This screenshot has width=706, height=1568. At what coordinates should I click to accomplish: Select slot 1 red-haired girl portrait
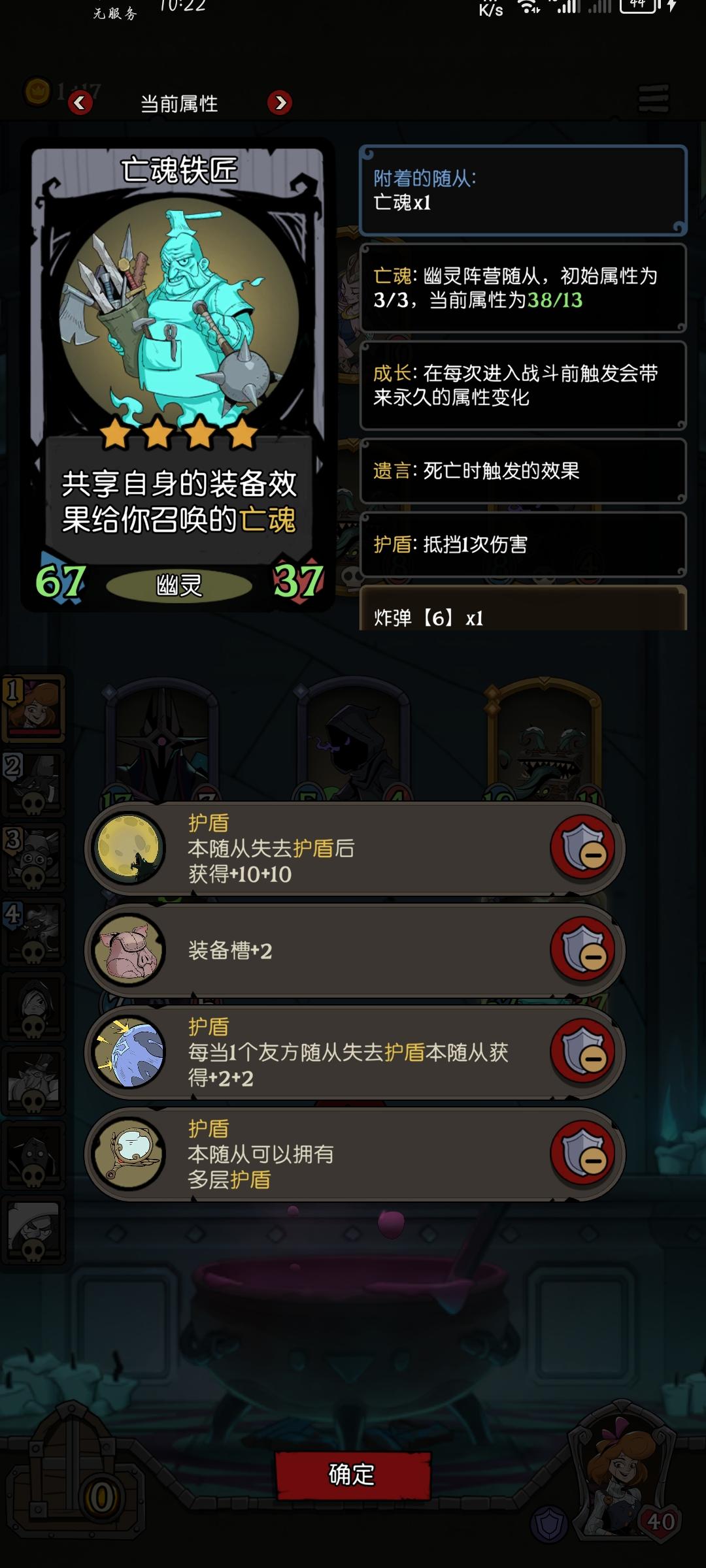coord(34,708)
